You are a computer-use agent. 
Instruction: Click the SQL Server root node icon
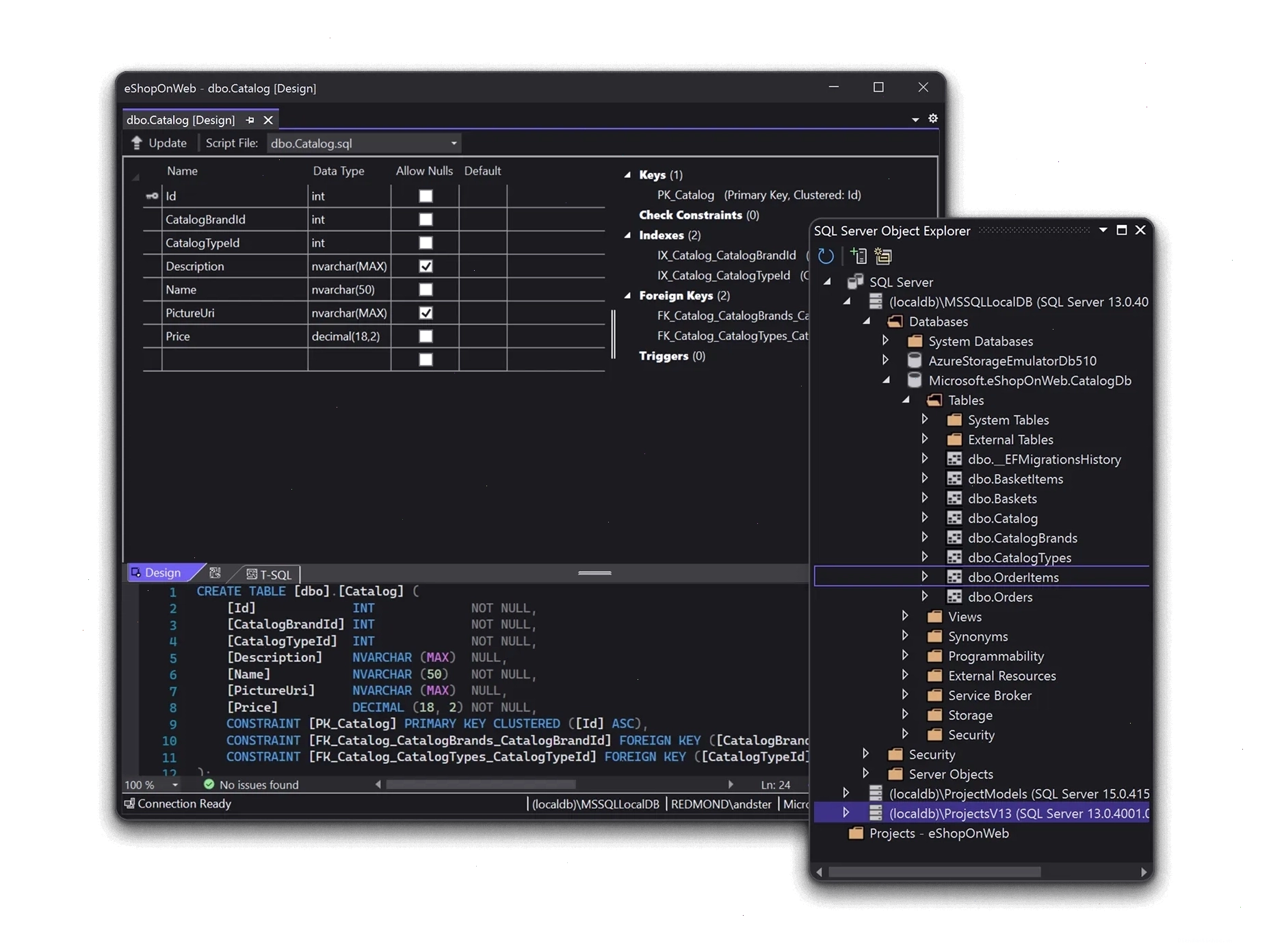[x=855, y=282]
